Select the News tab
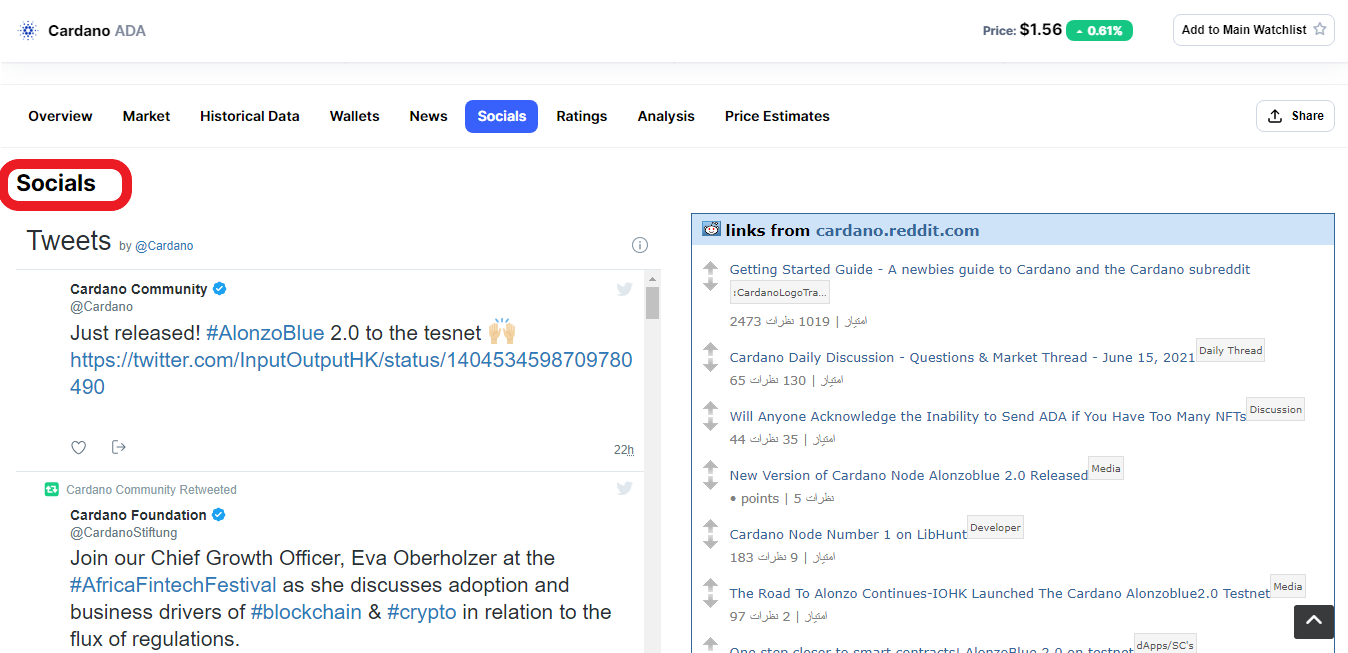 pyautogui.click(x=428, y=116)
